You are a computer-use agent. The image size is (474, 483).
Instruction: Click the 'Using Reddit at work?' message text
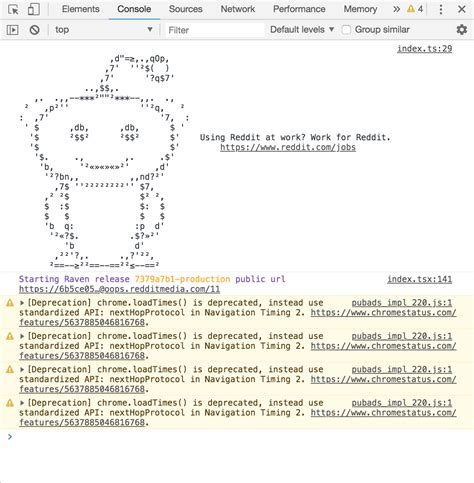295,137
